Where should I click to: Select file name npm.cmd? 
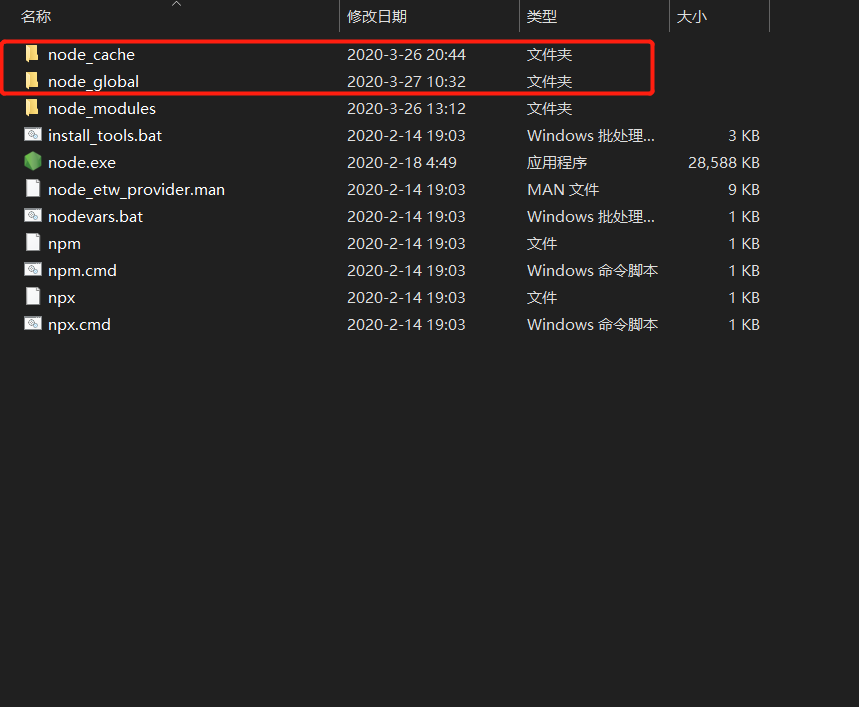82,271
